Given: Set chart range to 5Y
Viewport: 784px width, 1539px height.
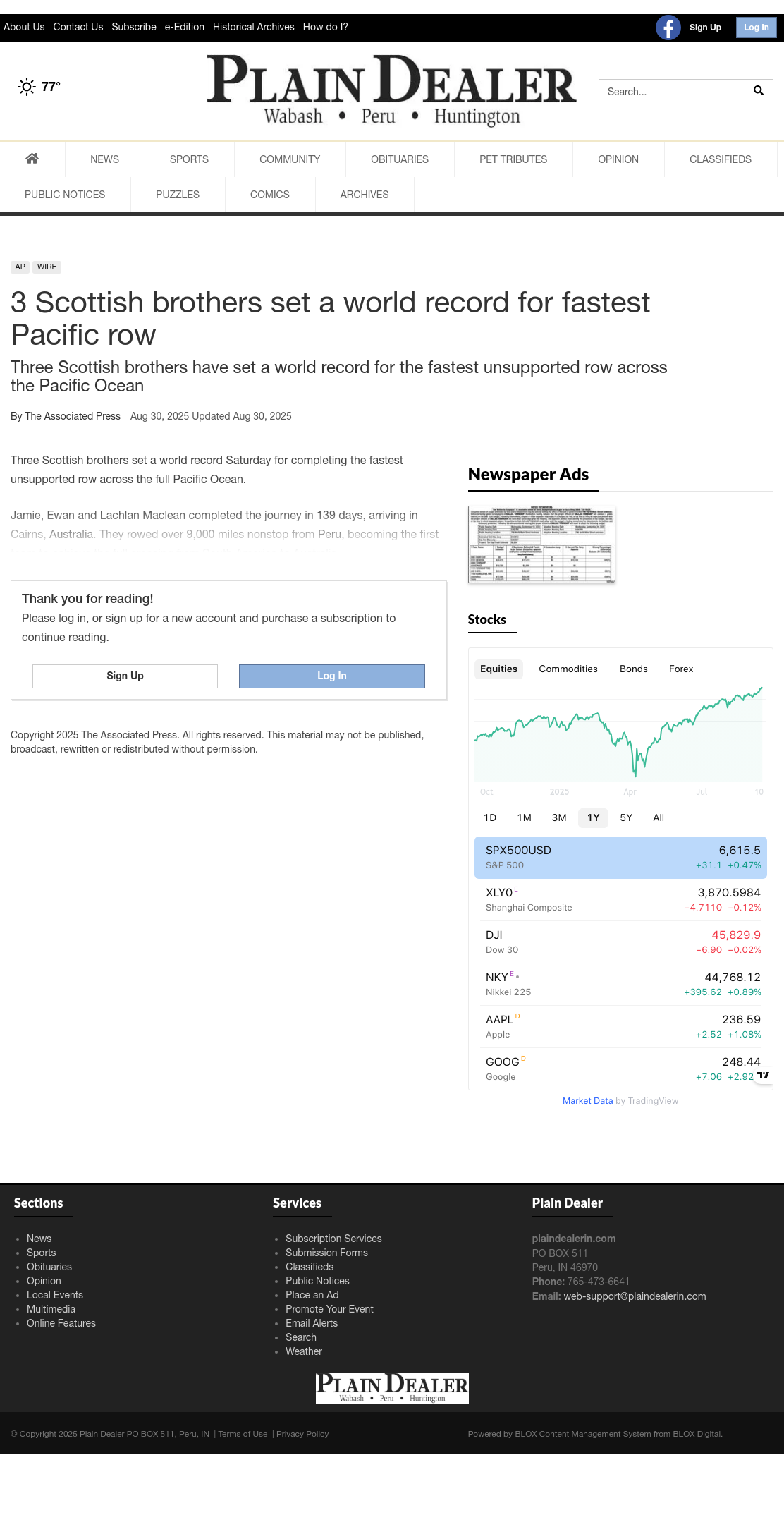Looking at the screenshot, I should coord(626,817).
